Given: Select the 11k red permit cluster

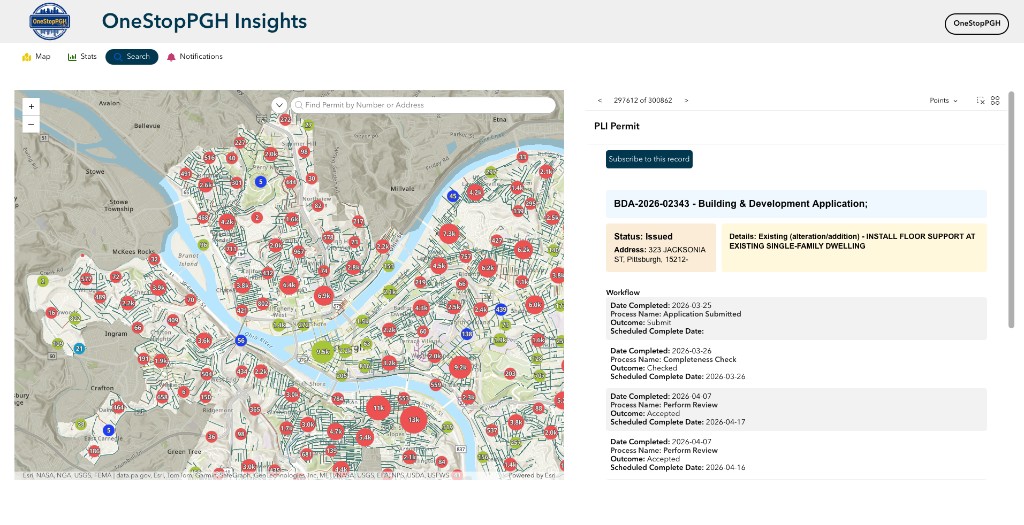Looking at the screenshot, I should 377,409.
